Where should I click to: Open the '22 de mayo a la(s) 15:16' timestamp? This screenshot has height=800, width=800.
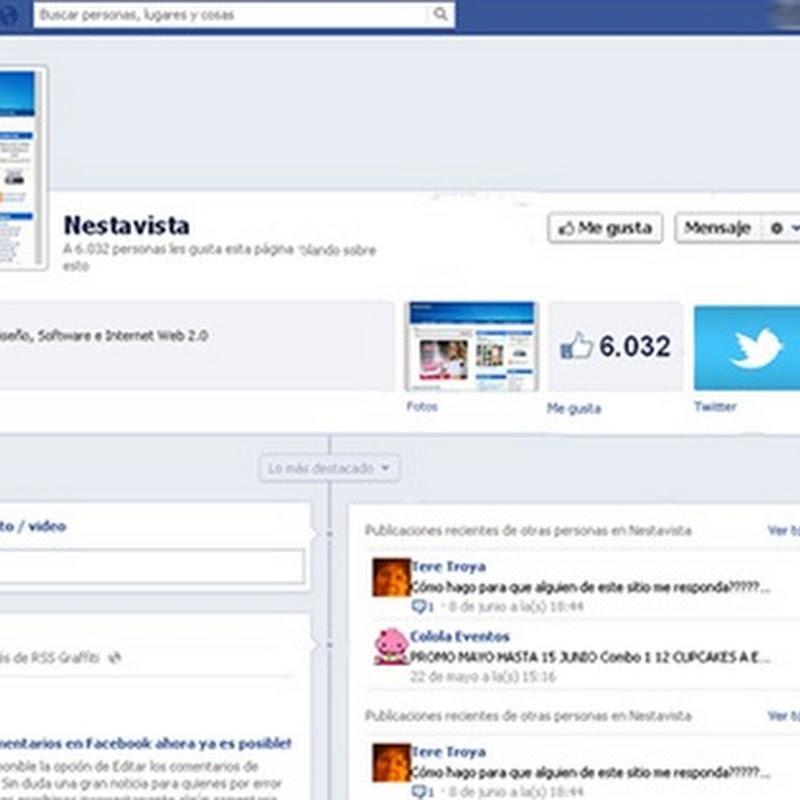pyautogui.click(x=483, y=677)
